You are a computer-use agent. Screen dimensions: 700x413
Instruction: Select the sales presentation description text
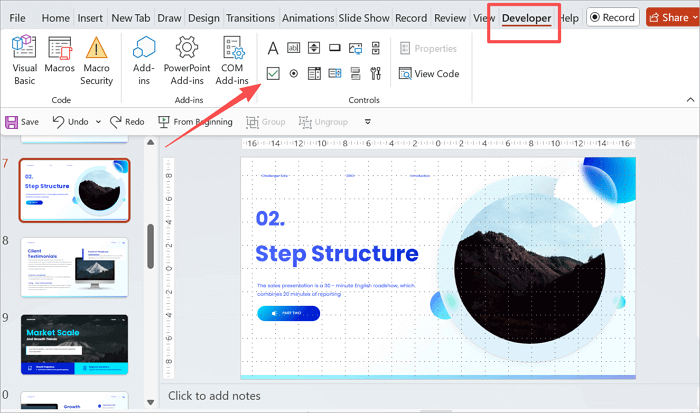click(x=336, y=289)
